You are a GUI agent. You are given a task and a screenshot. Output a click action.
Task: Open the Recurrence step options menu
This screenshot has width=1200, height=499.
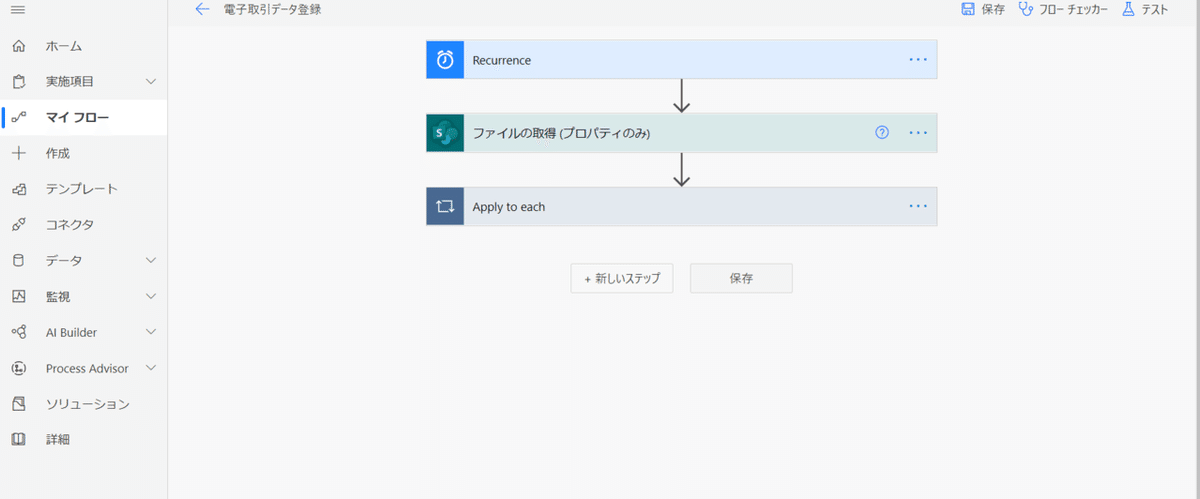click(918, 60)
